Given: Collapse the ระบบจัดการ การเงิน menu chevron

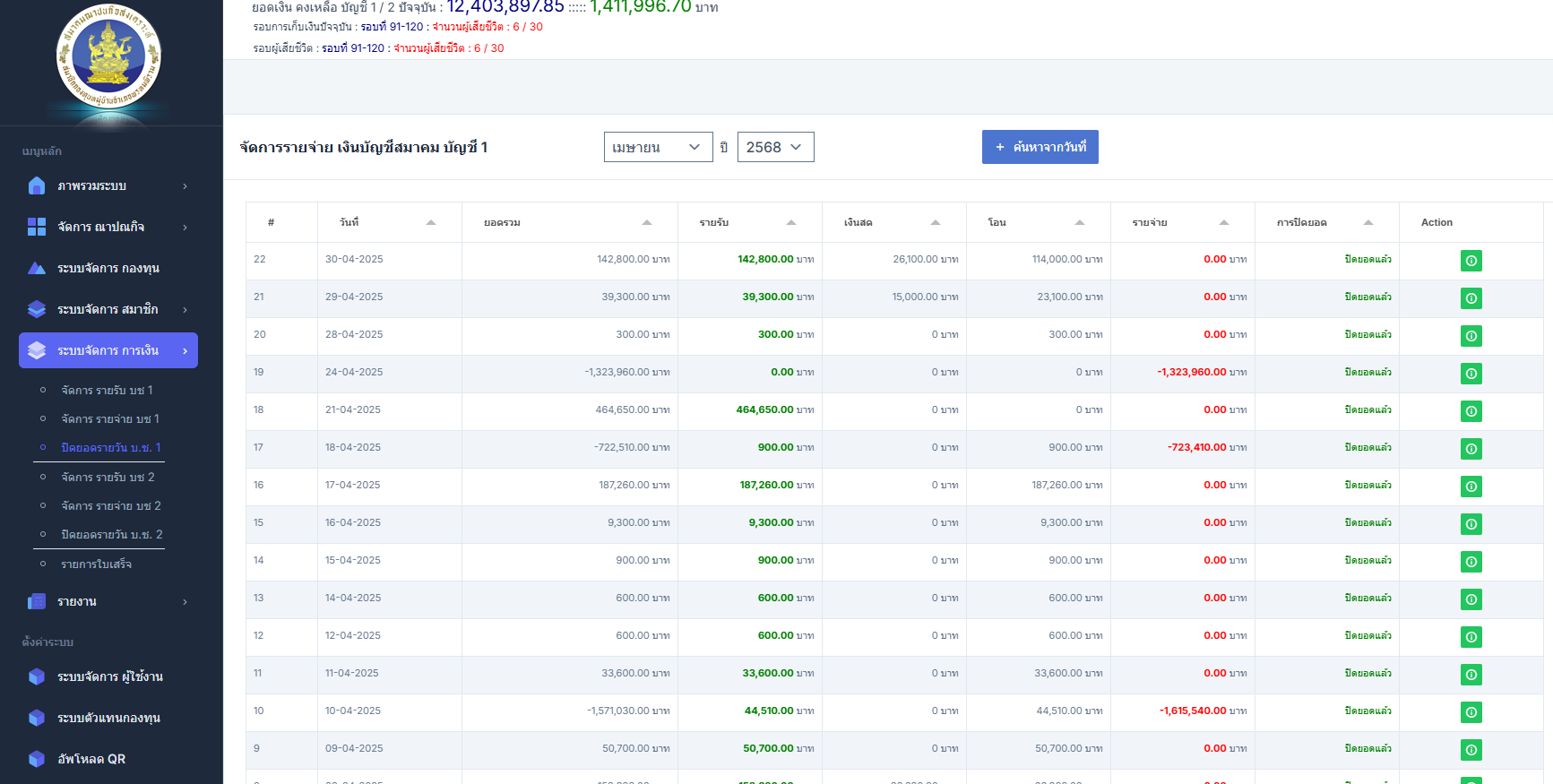Looking at the screenshot, I should click(x=185, y=351).
